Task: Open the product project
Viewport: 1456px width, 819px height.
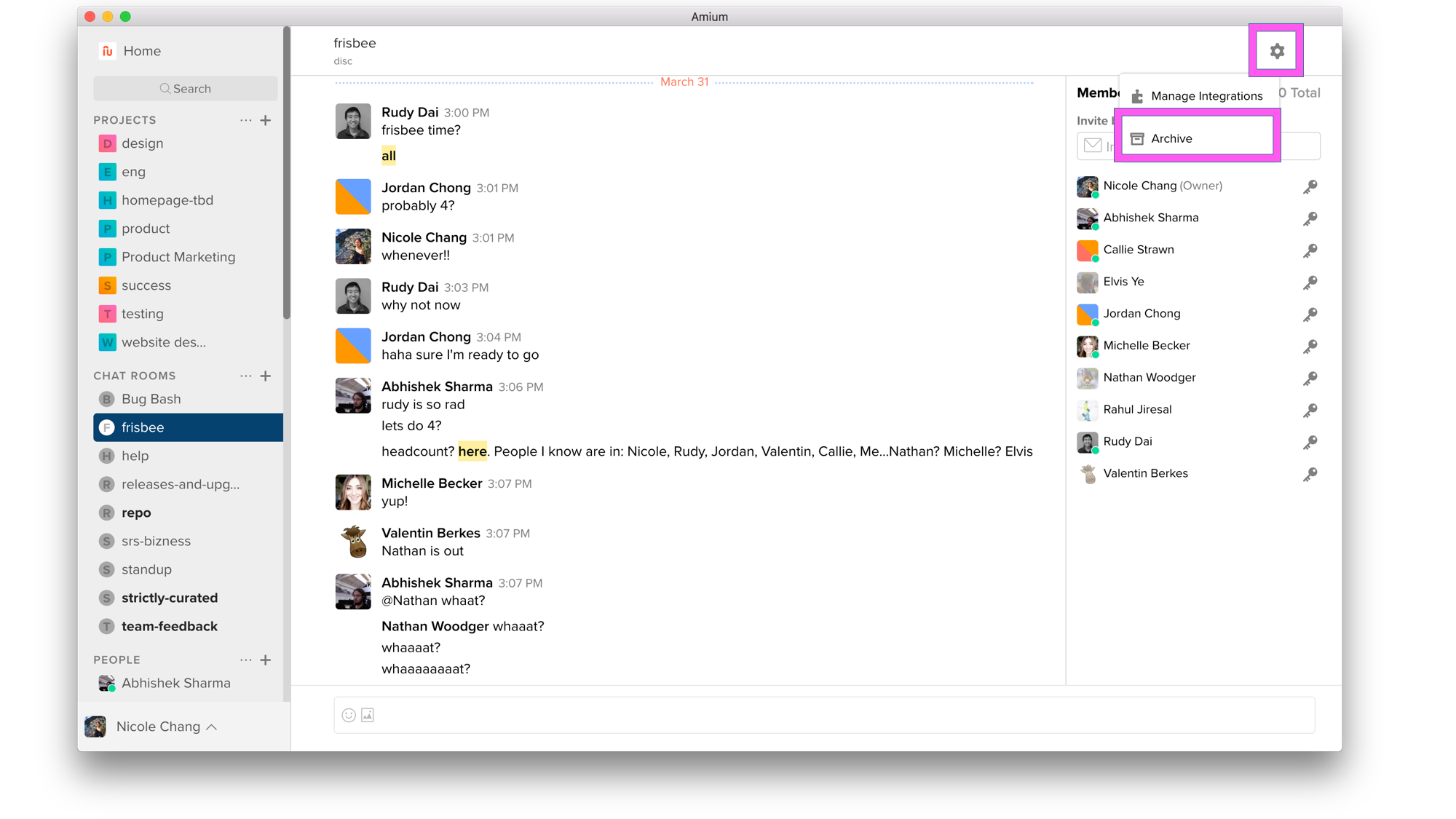Action: tap(188, 229)
